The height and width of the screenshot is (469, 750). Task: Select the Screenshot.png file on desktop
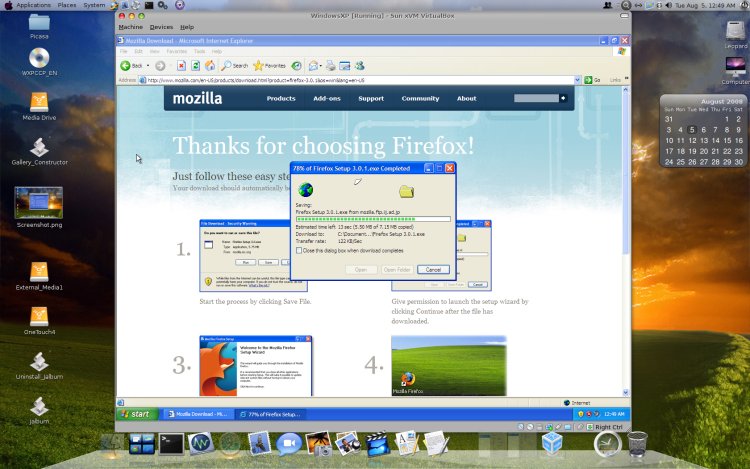[x=39, y=207]
